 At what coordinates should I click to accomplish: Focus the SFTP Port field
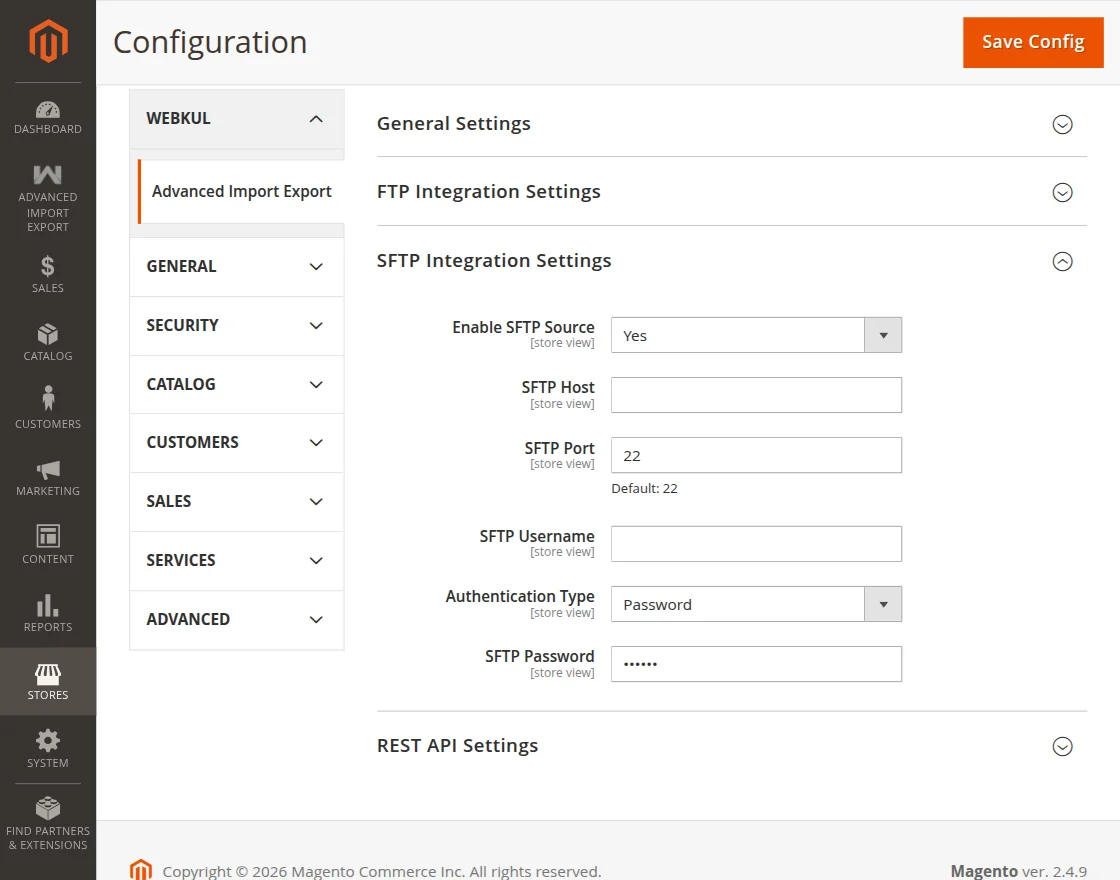point(756,455)
